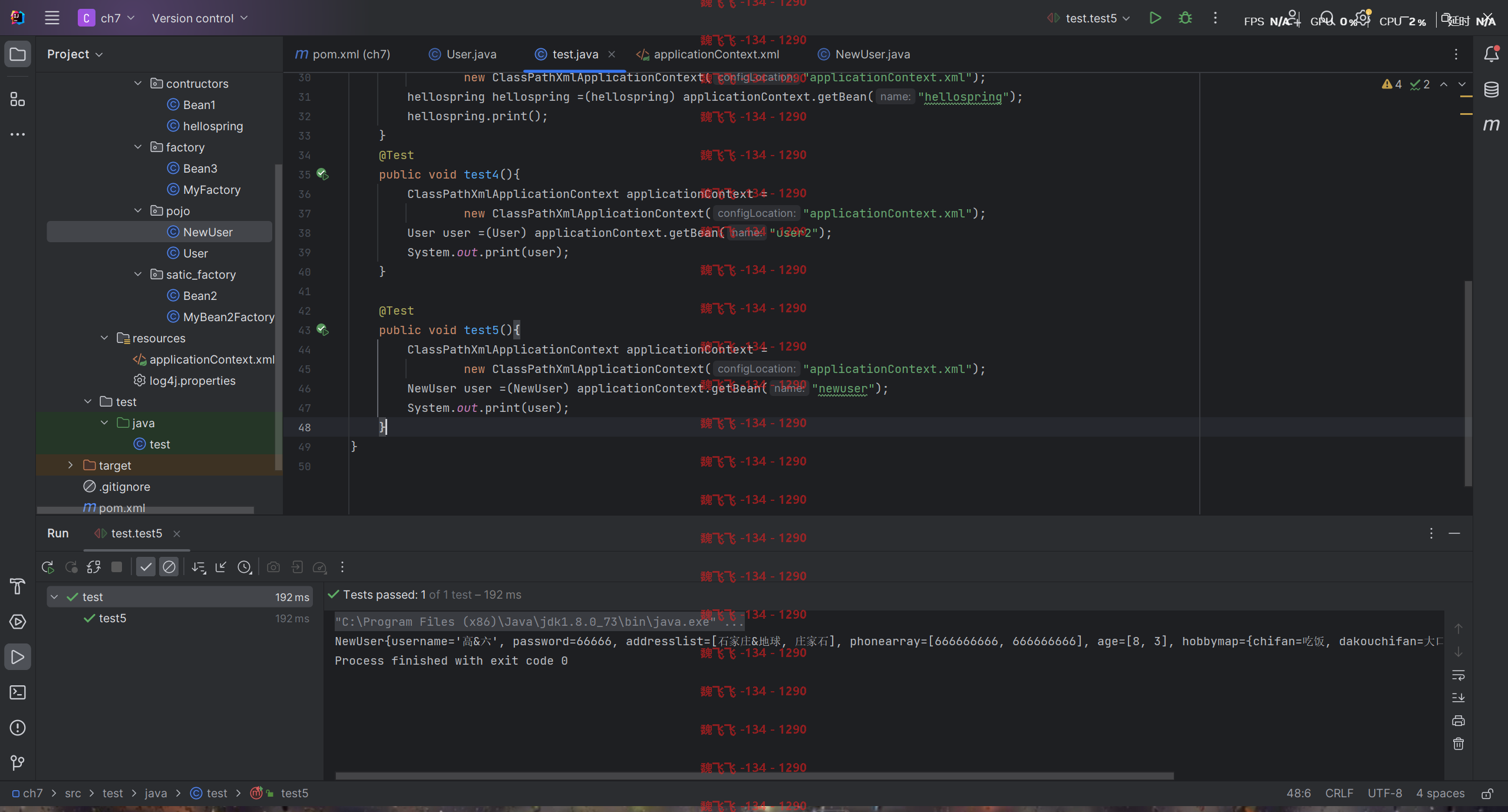
Task: Rerun failed tests in Run toolbar
Action: click(x=71, y=567)
